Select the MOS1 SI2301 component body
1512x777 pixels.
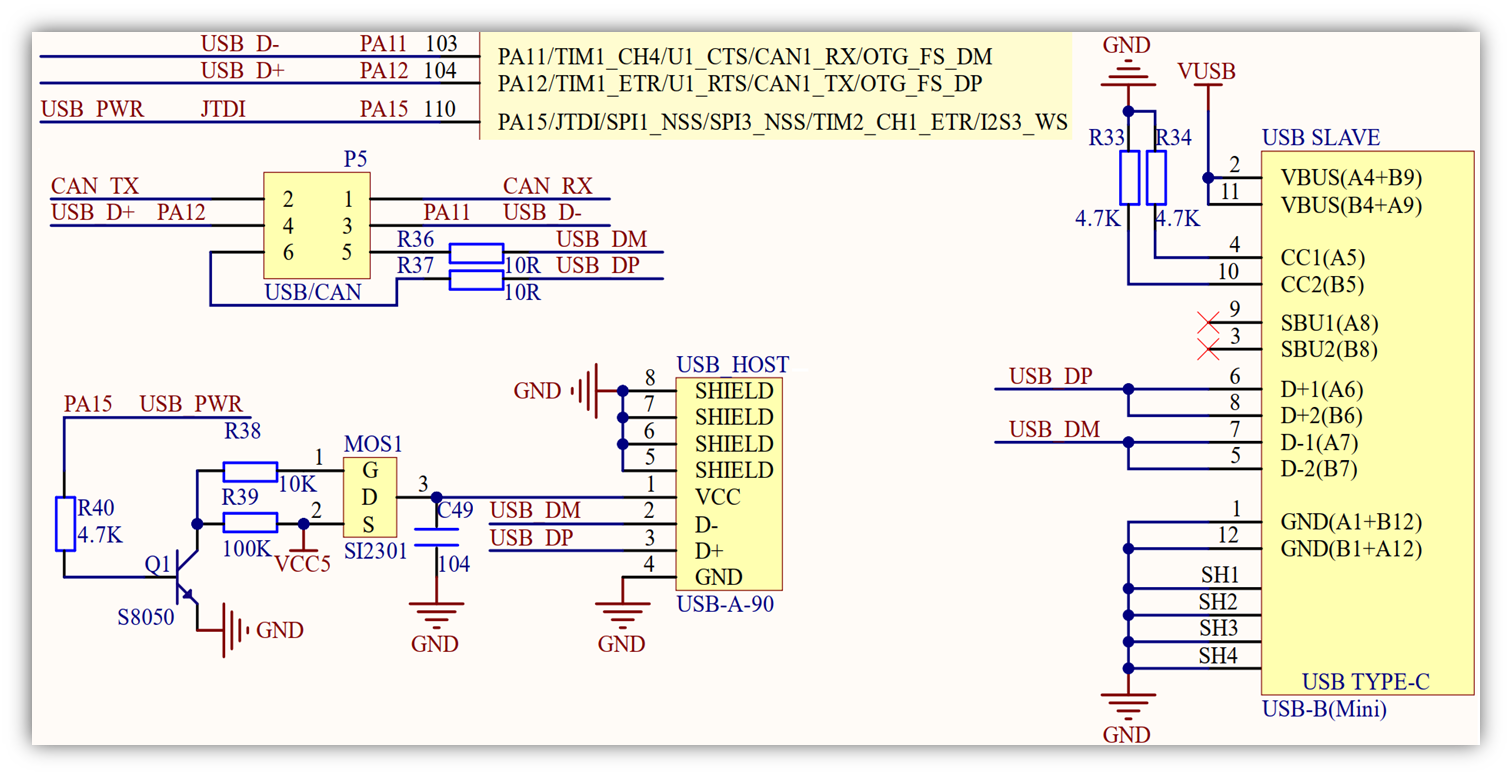click(370, 497)
